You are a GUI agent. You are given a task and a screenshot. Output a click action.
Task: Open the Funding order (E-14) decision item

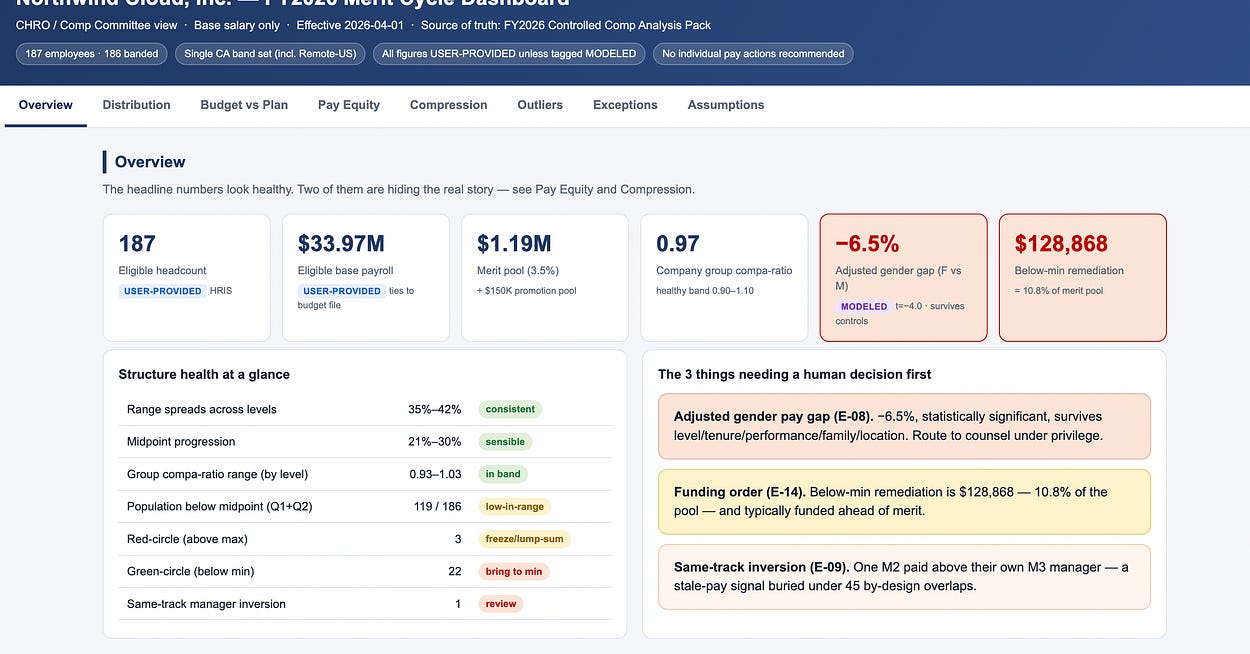tap(904, 502)
